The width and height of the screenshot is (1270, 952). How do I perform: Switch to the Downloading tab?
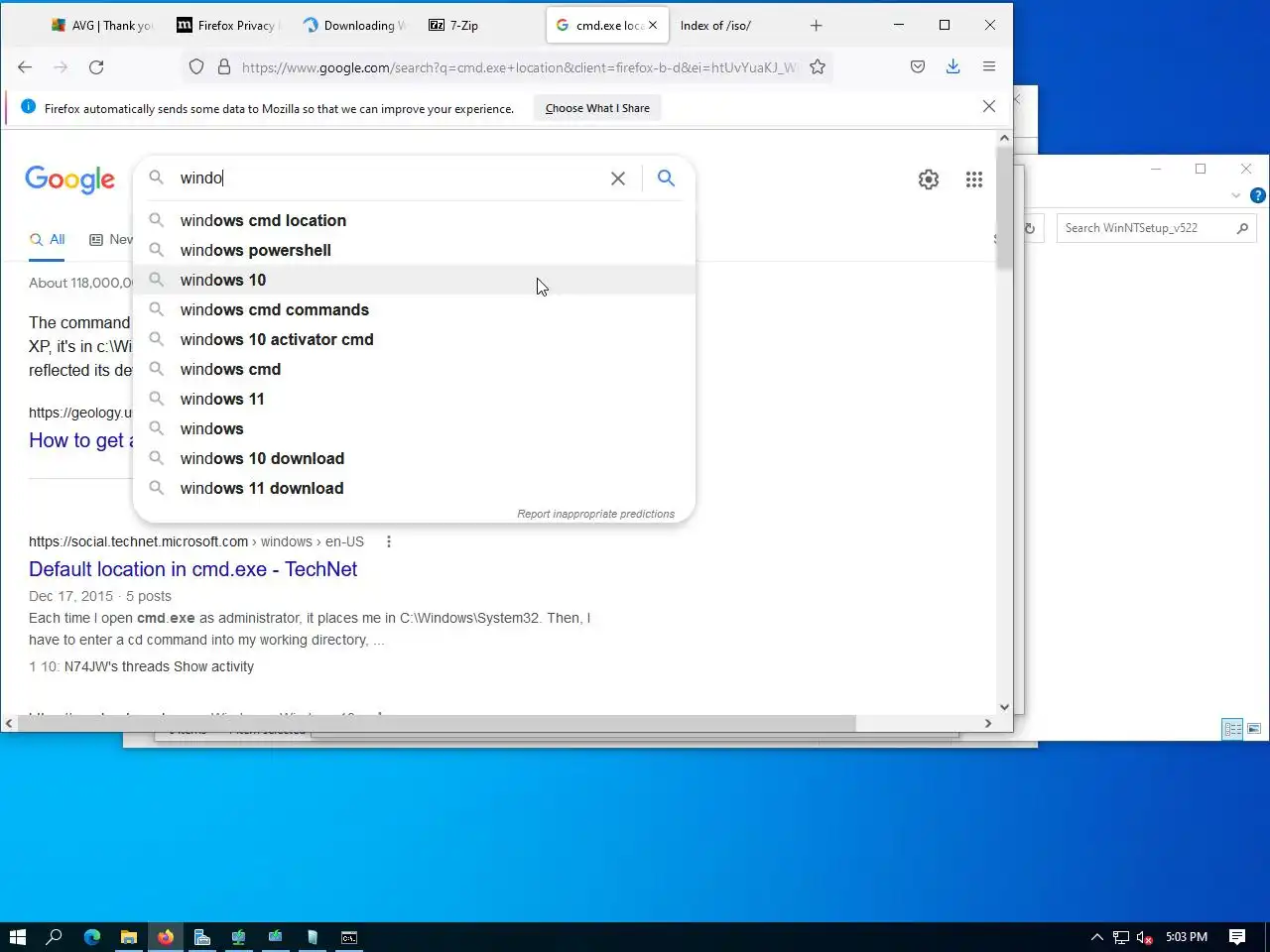pyautogui.click(x=354, y=26)
